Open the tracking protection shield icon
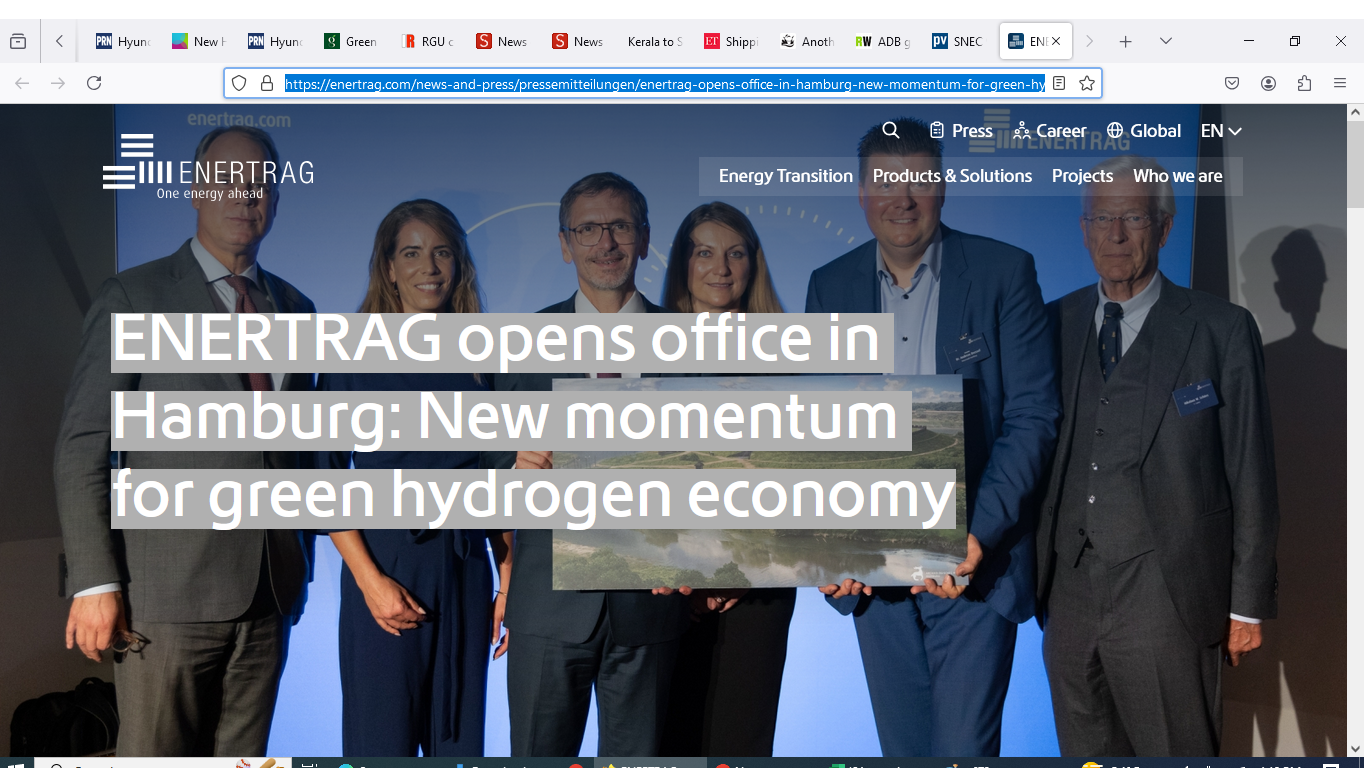The image size is (1366, 768). point(239,83)
